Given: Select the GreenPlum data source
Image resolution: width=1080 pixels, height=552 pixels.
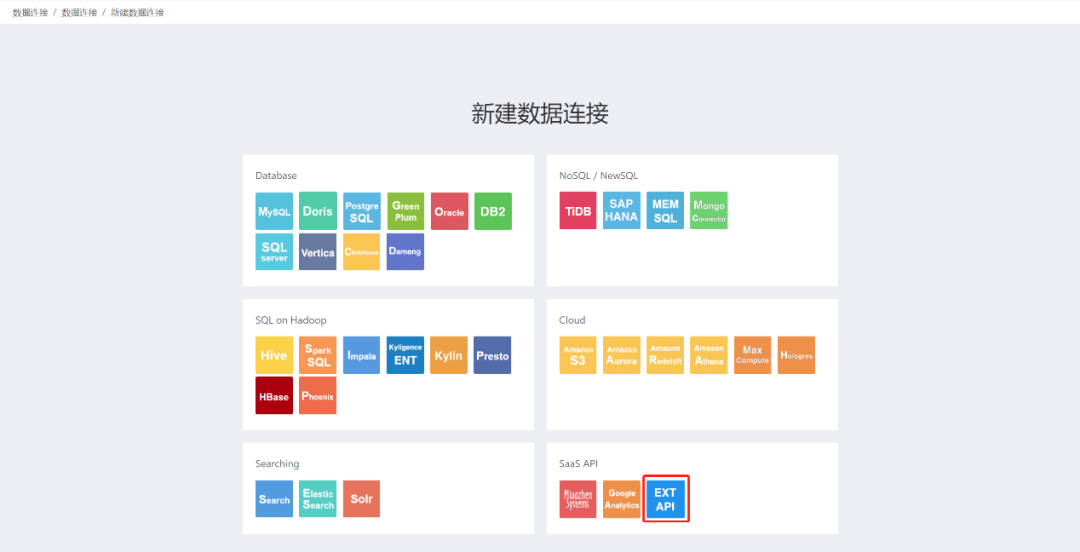Looking at the screenshot, I should (x=406, y=211).
